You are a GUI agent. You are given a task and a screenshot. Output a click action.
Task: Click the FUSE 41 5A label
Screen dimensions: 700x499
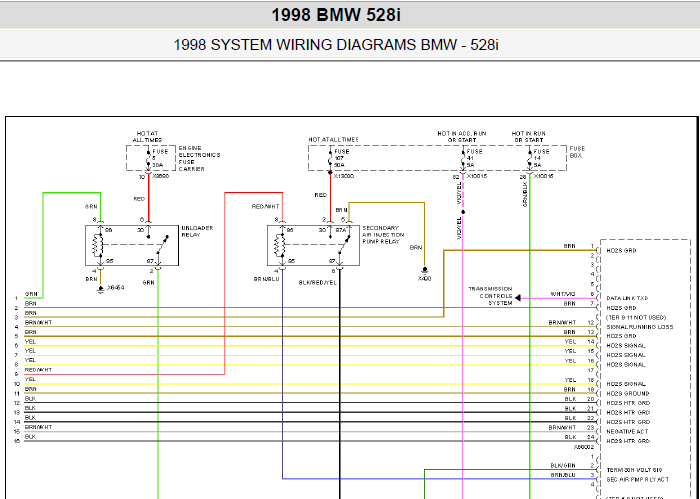[474, 158]
